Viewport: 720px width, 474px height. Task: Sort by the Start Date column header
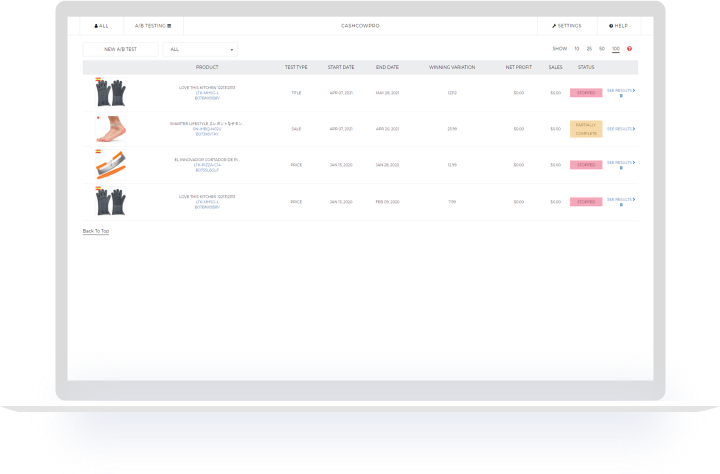pyautogui.click(x=341, y=67)
